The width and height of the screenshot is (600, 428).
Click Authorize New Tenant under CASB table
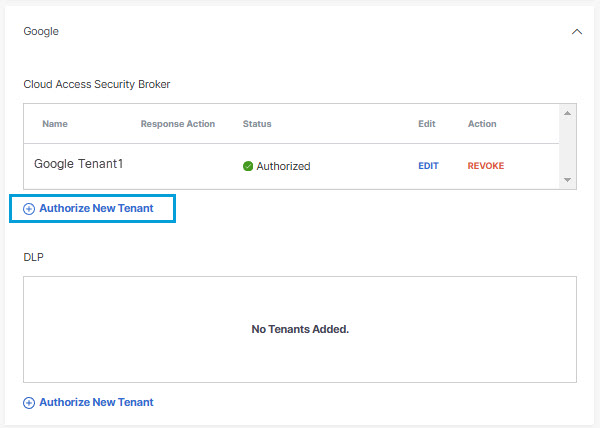[x=96, y=208]
